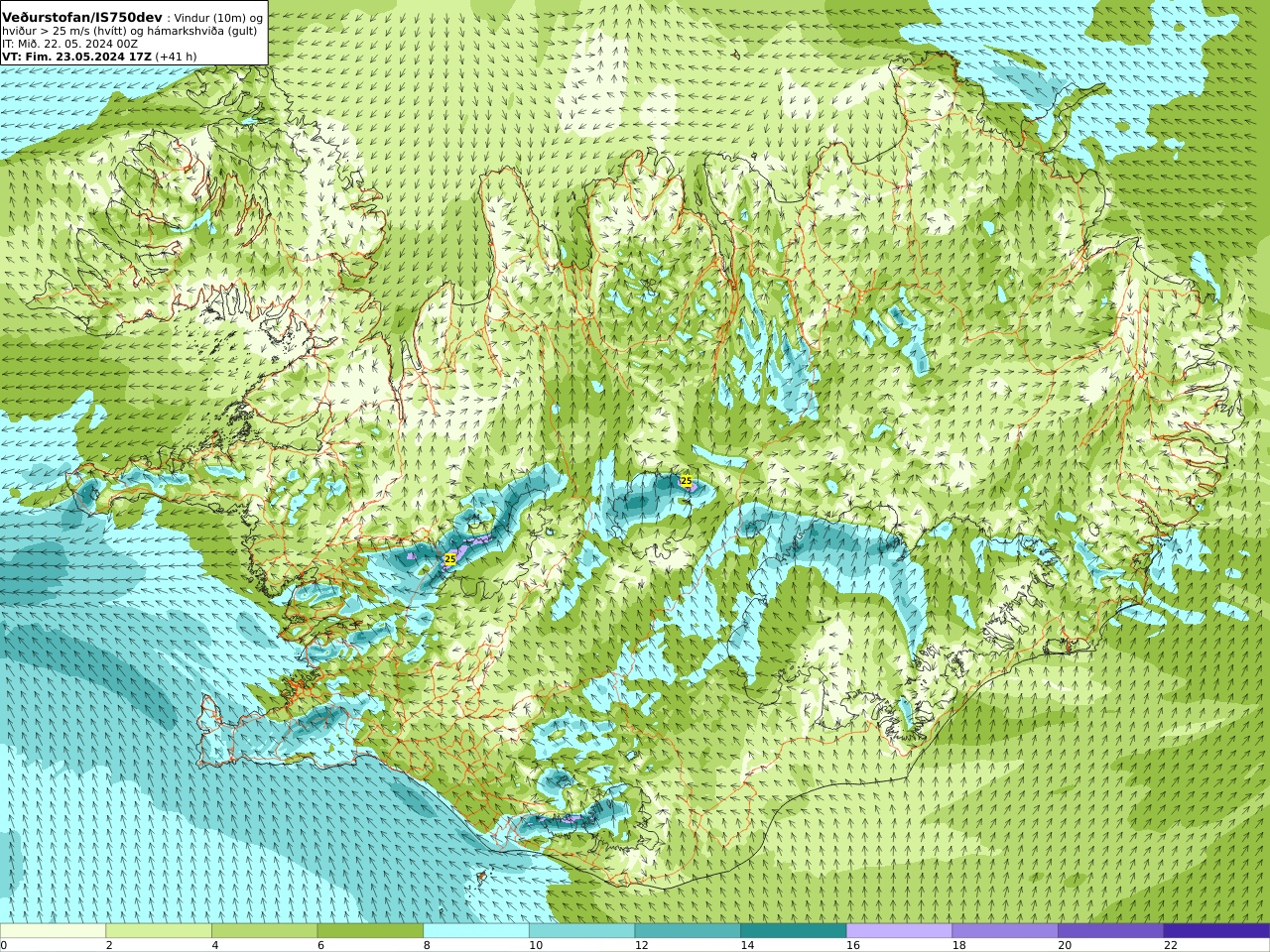Click the '20' scale label

click(x=1065, y=945)
